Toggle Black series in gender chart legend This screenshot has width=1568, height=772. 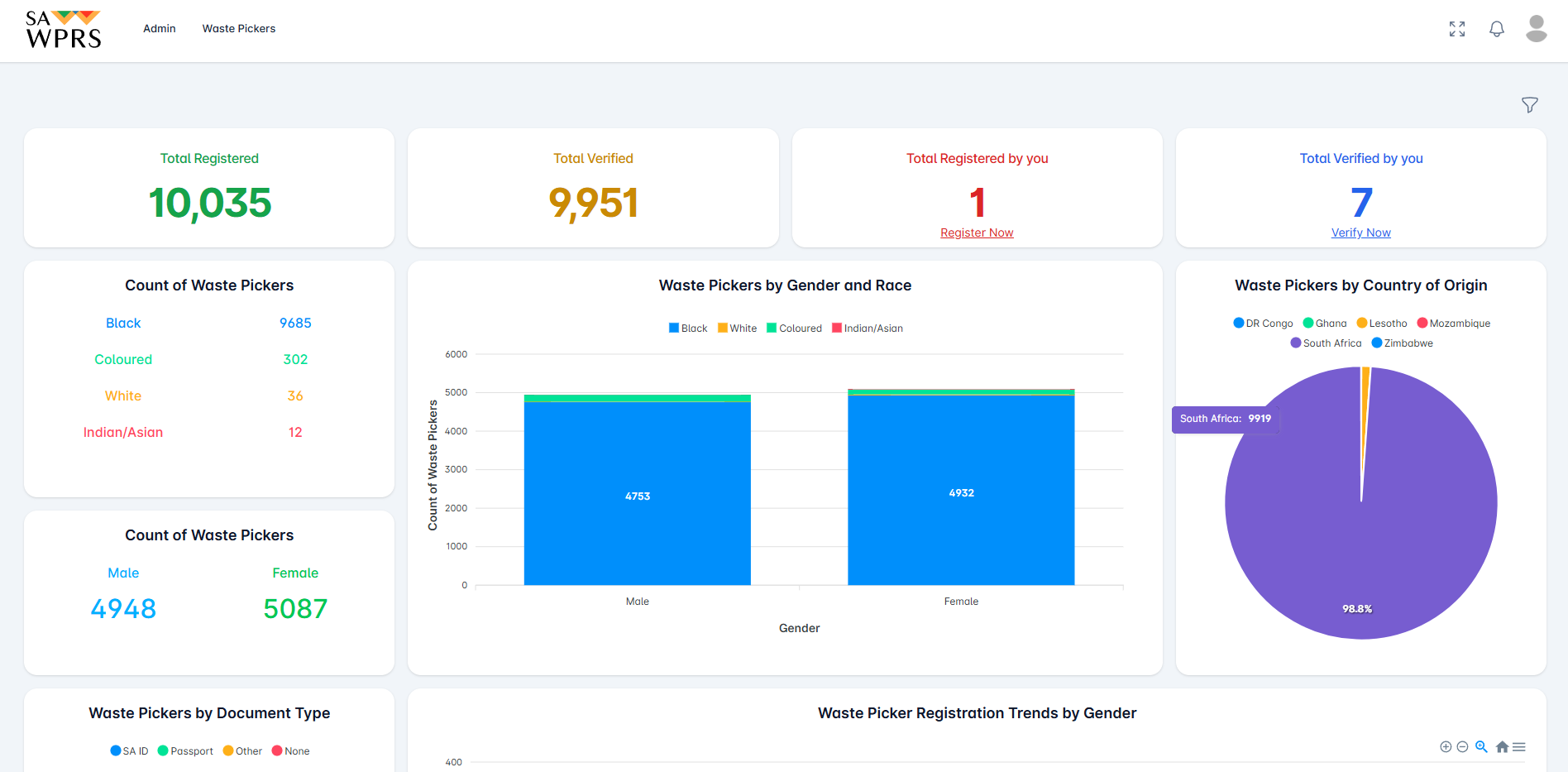[x=688, y=328]
